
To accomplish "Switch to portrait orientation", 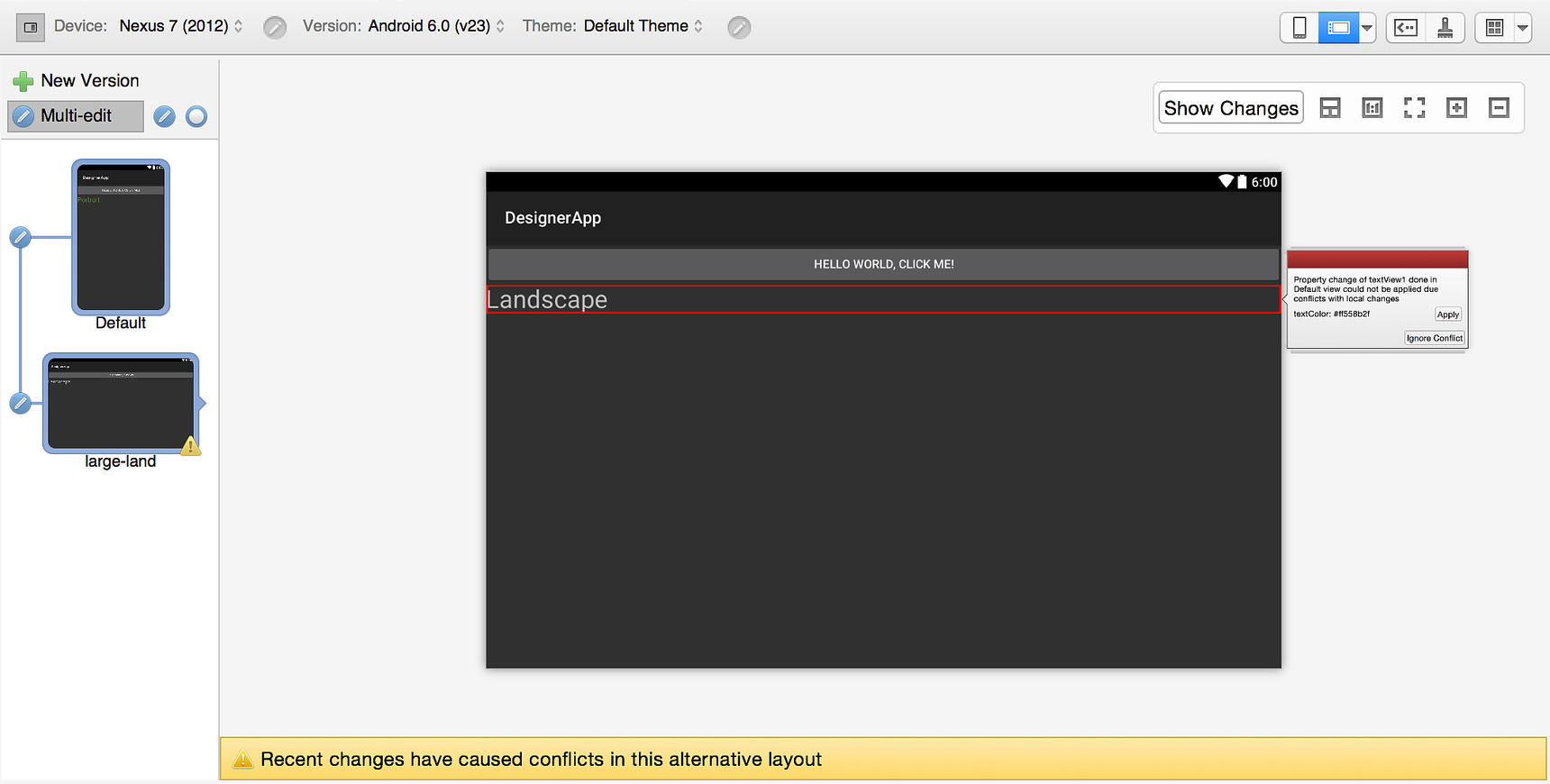I will pos(1299,27).
